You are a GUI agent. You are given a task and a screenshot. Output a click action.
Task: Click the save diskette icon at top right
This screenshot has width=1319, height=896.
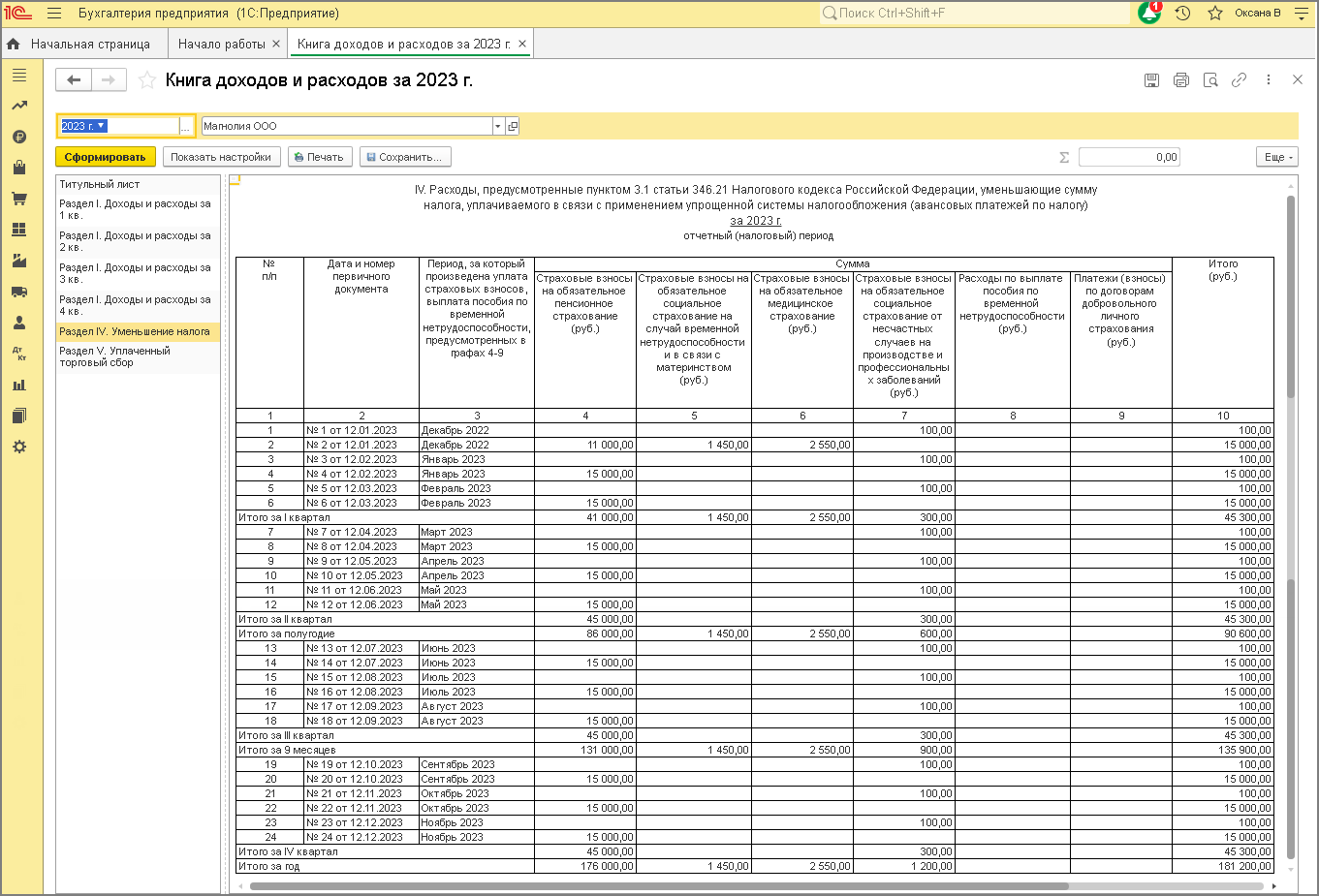tap(1151, 80)
